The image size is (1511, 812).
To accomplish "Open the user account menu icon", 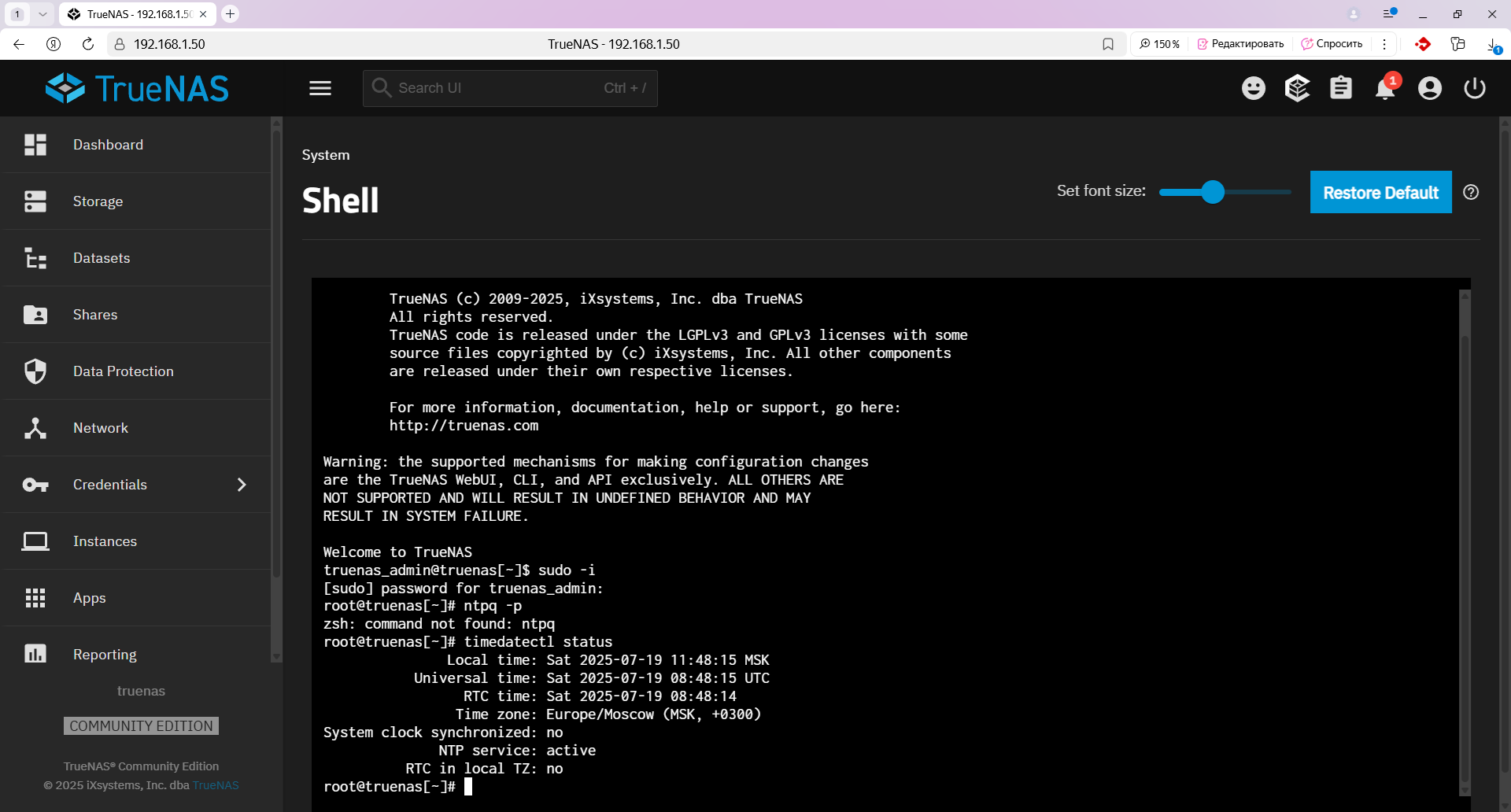I will 1430,88.
